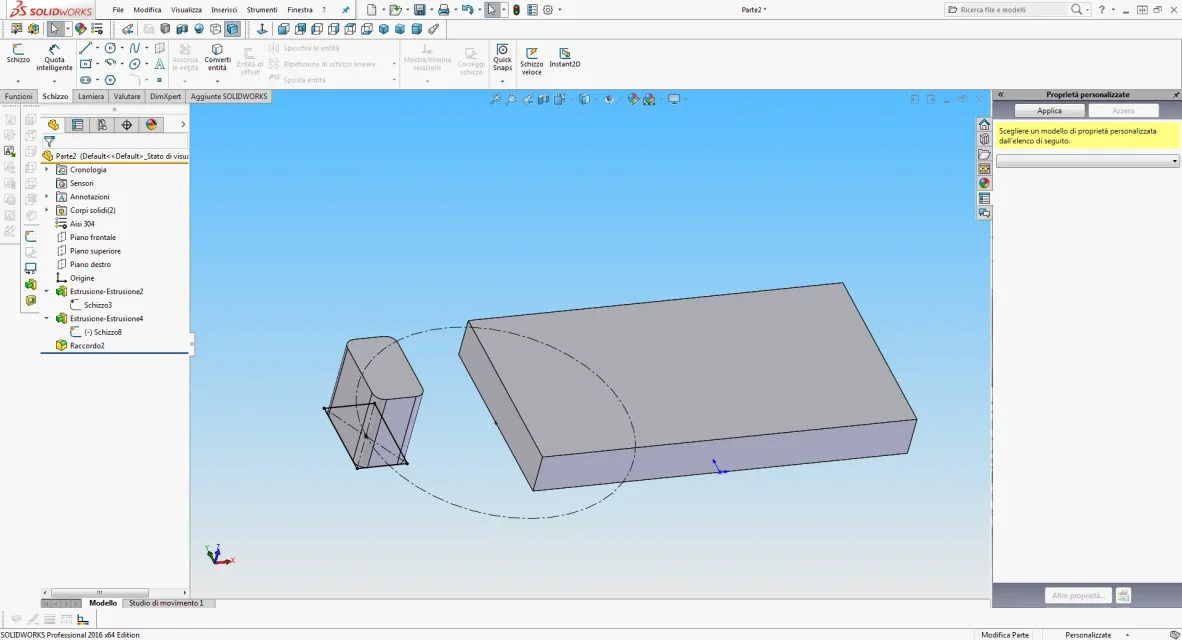Pin the Proprietà personalizzate pane
Image resolution: width=1182 pixels, height=640 pixels.
point(1175,95)
